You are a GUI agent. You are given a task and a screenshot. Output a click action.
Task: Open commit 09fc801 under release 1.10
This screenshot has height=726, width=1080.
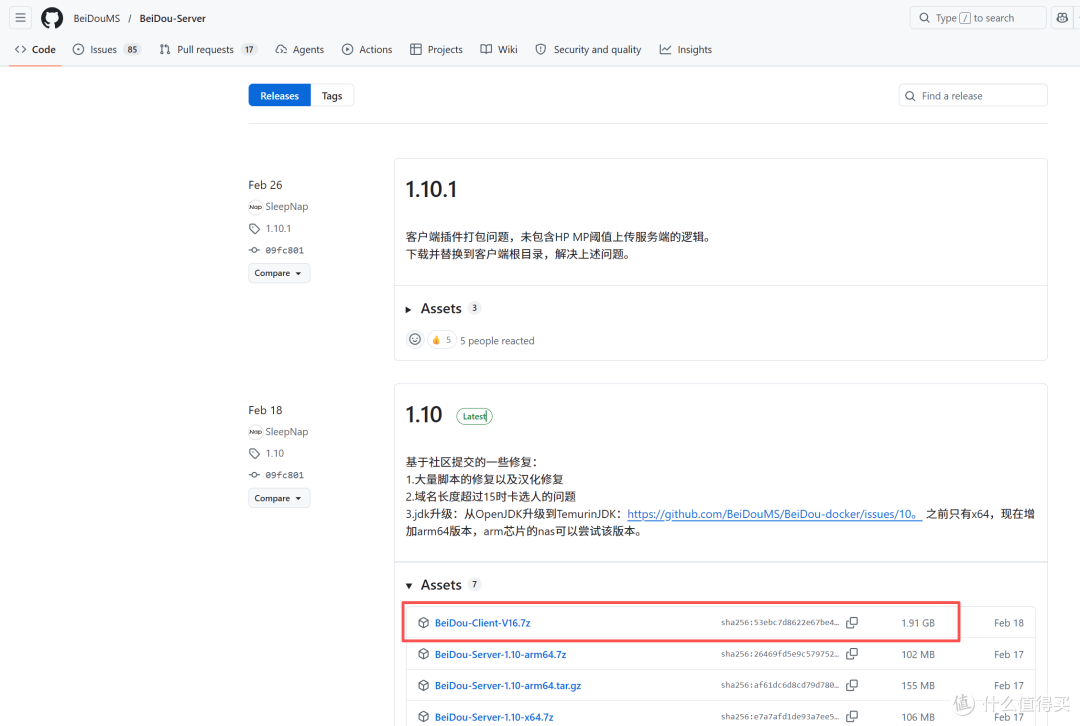coord(284,475)
